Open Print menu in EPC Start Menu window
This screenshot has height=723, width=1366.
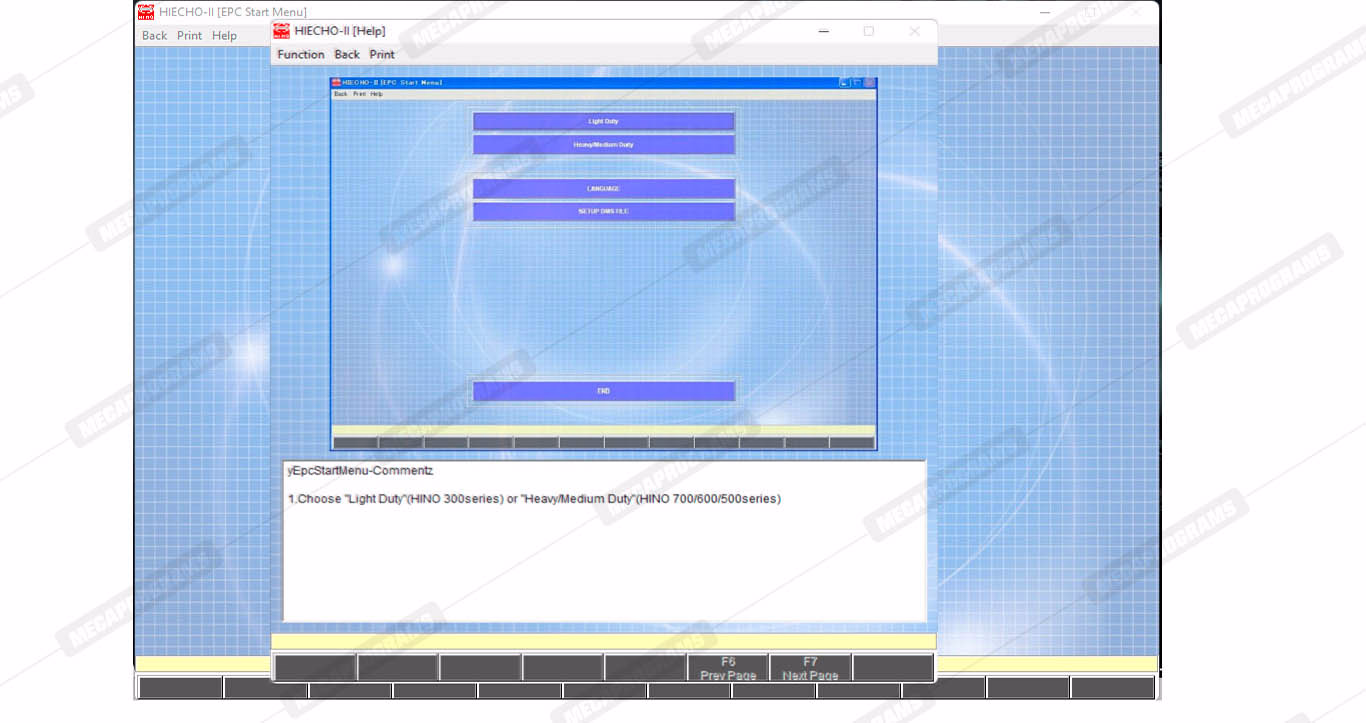coord(189,36)
